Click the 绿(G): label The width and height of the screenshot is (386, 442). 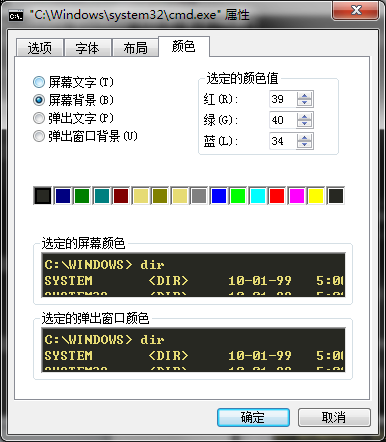pyautogui.click(x=221, y=120)
